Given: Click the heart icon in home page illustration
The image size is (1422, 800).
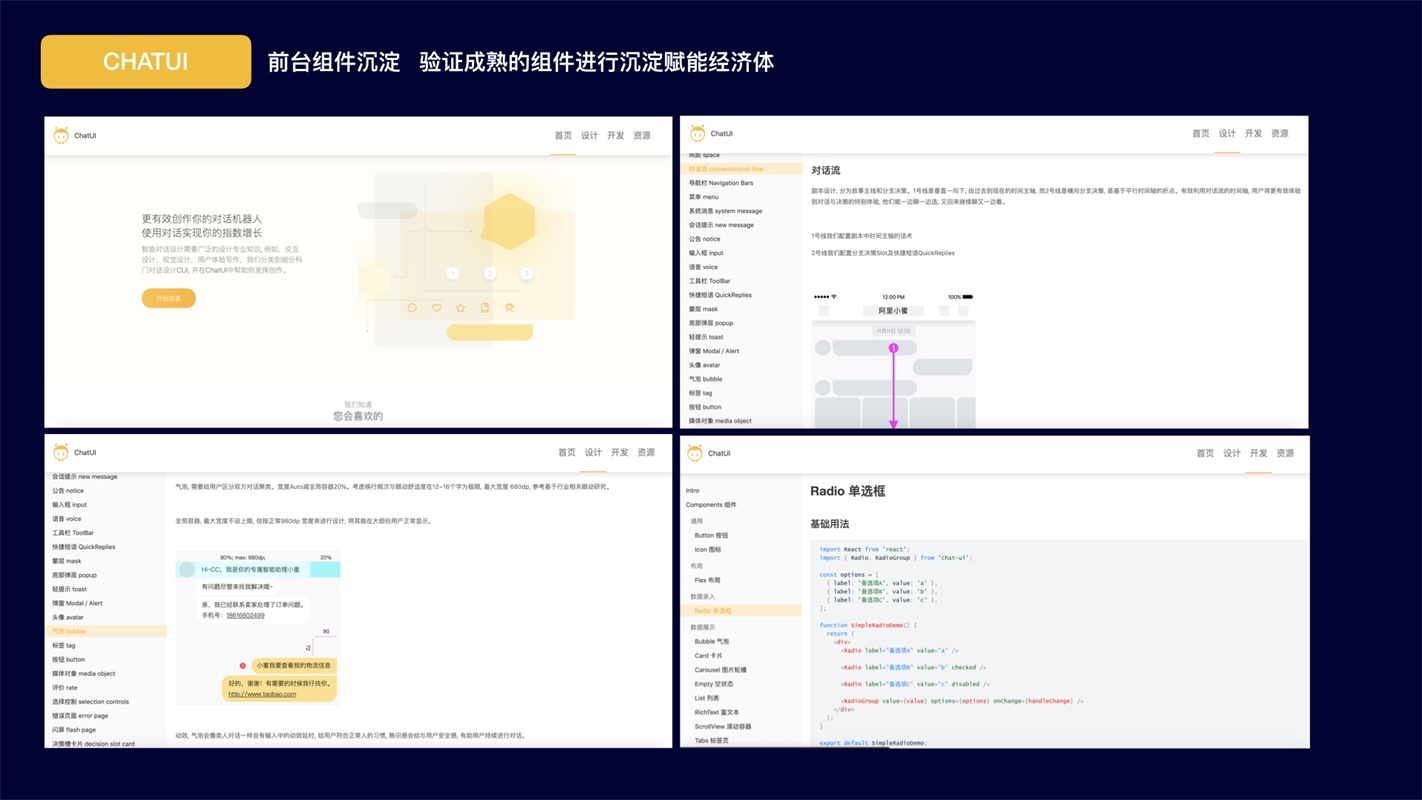Looking at the screenshot, I should tap(436, 308).
